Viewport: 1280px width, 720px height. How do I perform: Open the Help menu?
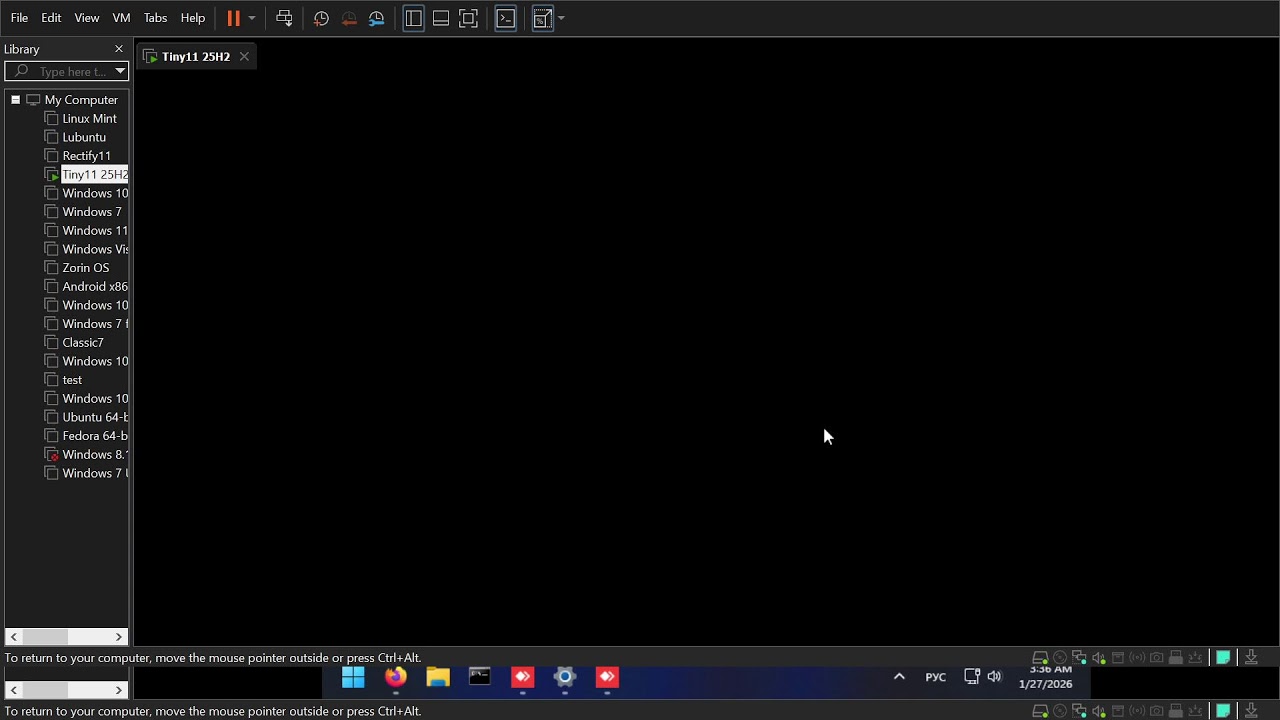[193, 18]
